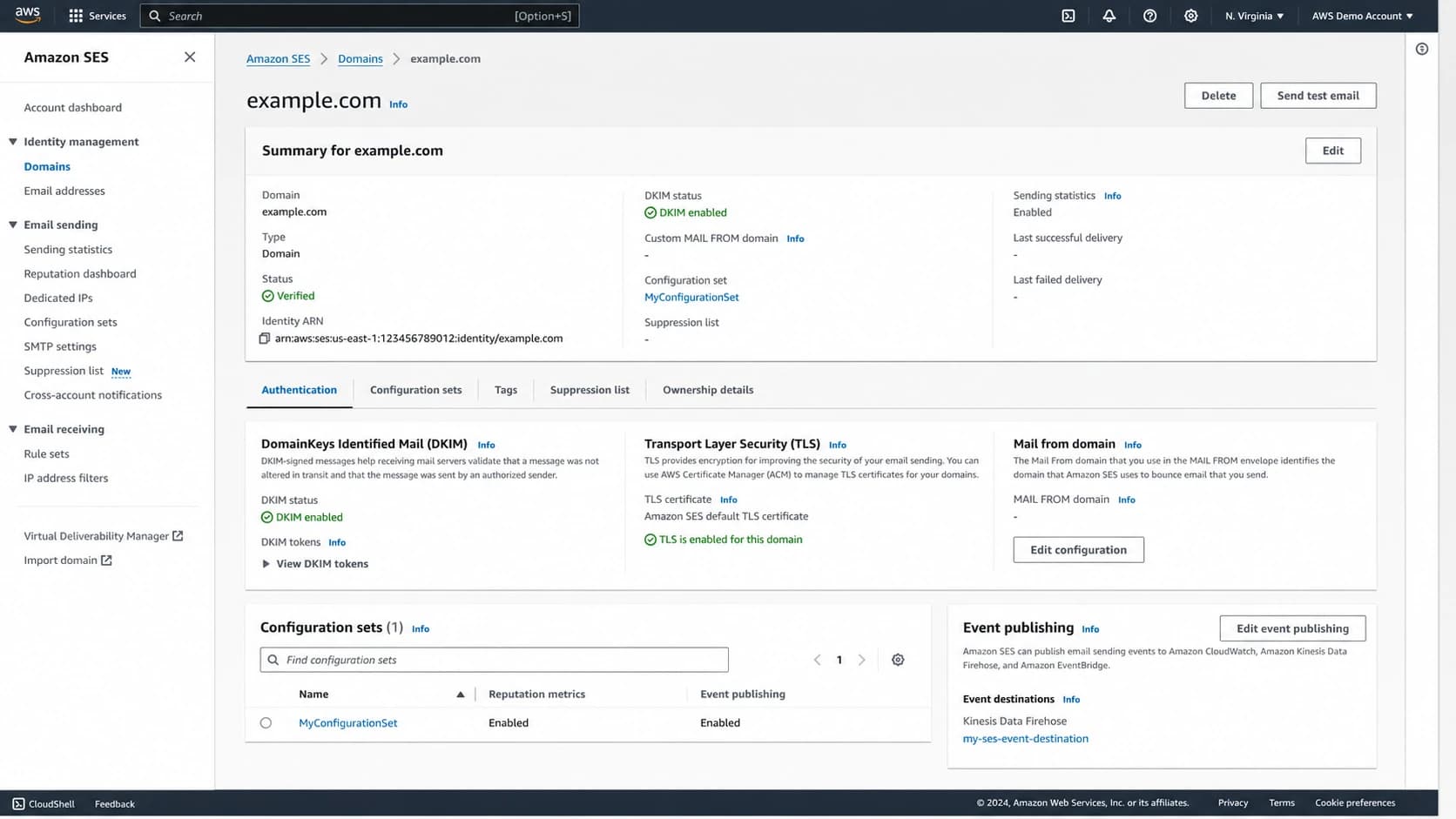
Task: Click Info next to Transport Layer Security
Action: point(838,445)
